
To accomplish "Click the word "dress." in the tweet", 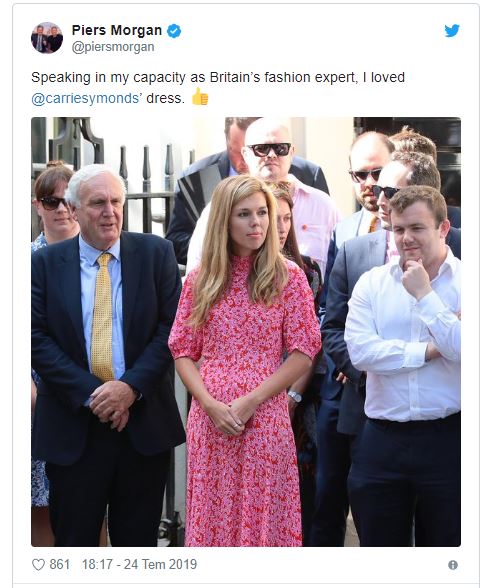I will 165,98.
